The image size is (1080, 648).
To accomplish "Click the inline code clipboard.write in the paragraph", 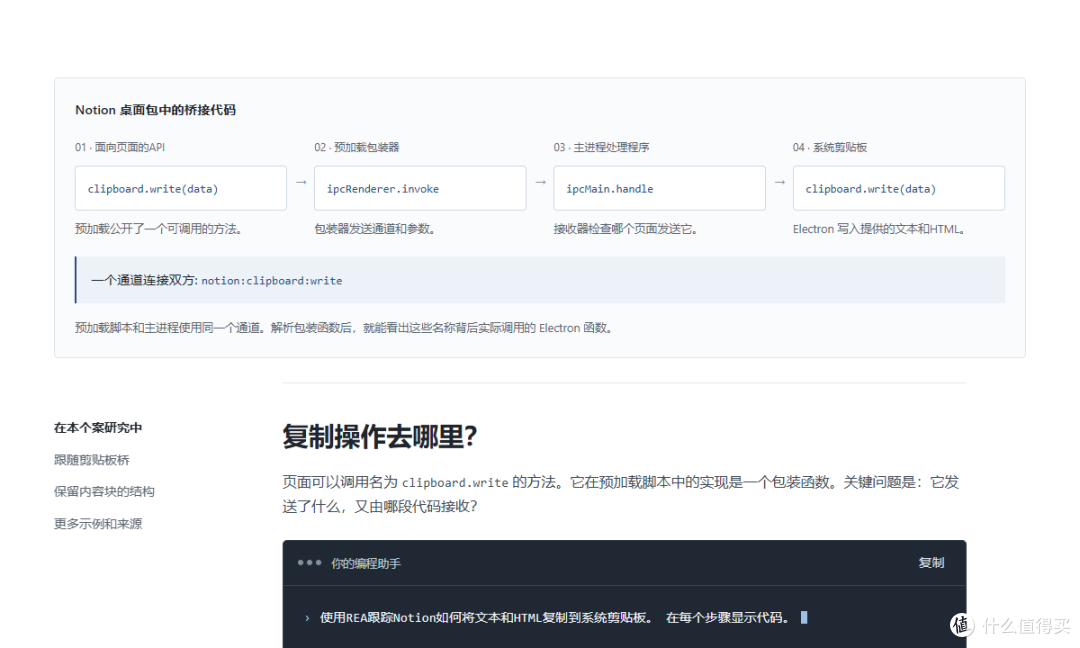I will click(455, 483).
